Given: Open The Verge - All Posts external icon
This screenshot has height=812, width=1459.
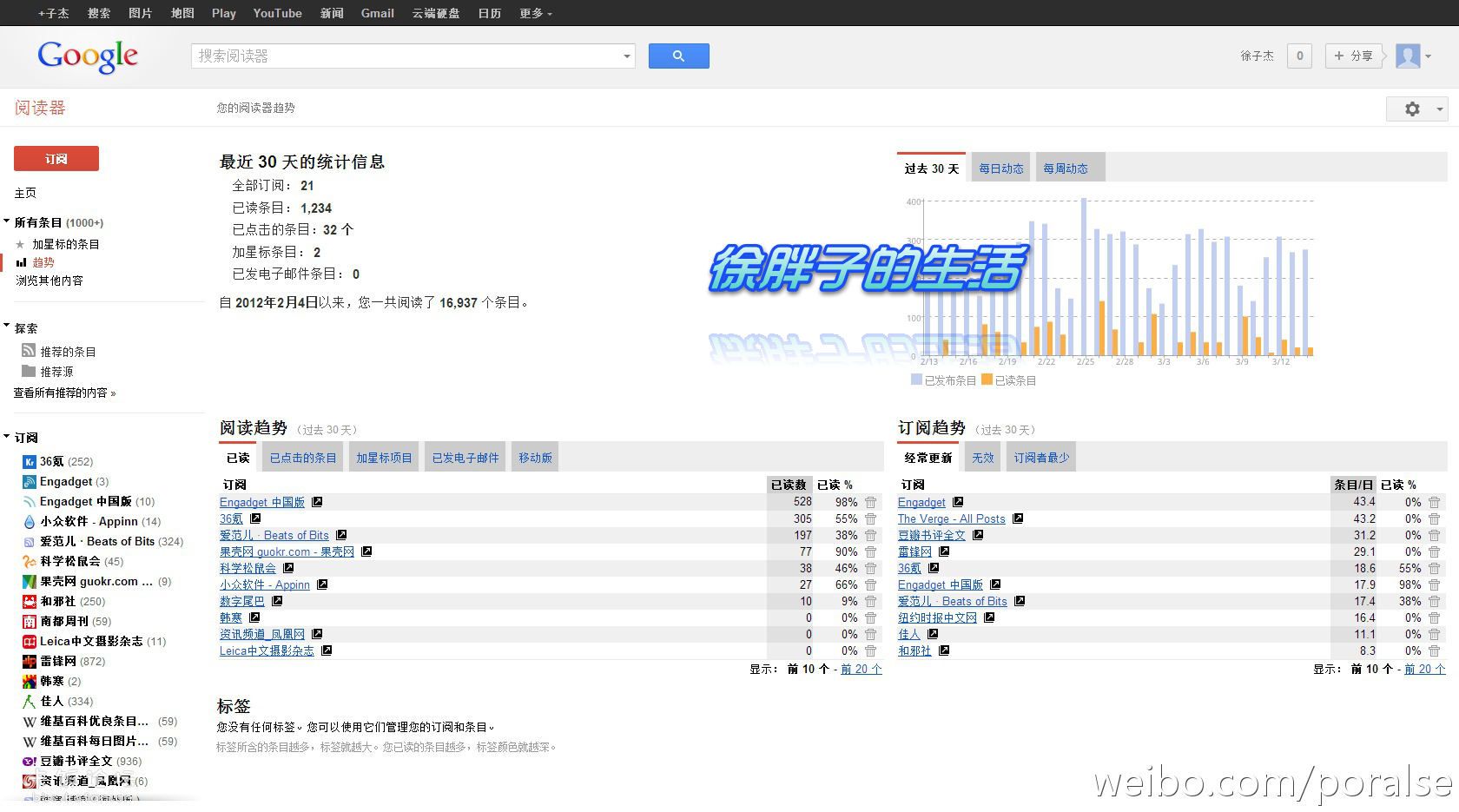Looking at the screenshot, I should click(1018, 518).
